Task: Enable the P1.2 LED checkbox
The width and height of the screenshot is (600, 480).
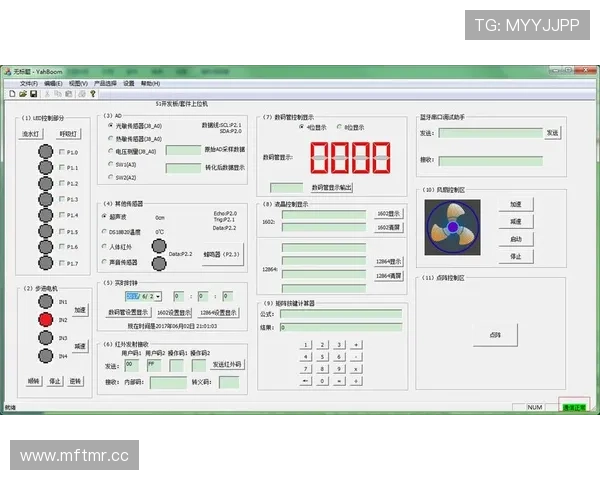Action: point(61,184)
